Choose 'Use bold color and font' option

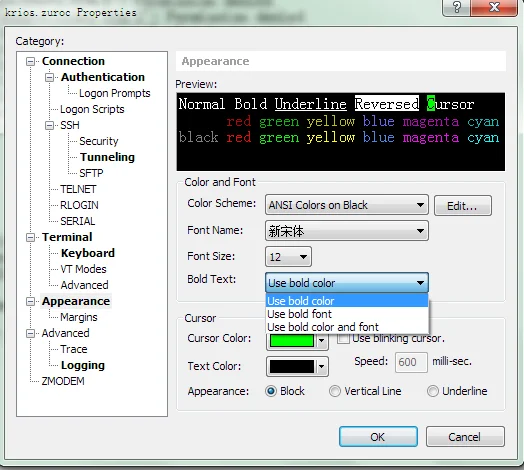tap(347, 327)
